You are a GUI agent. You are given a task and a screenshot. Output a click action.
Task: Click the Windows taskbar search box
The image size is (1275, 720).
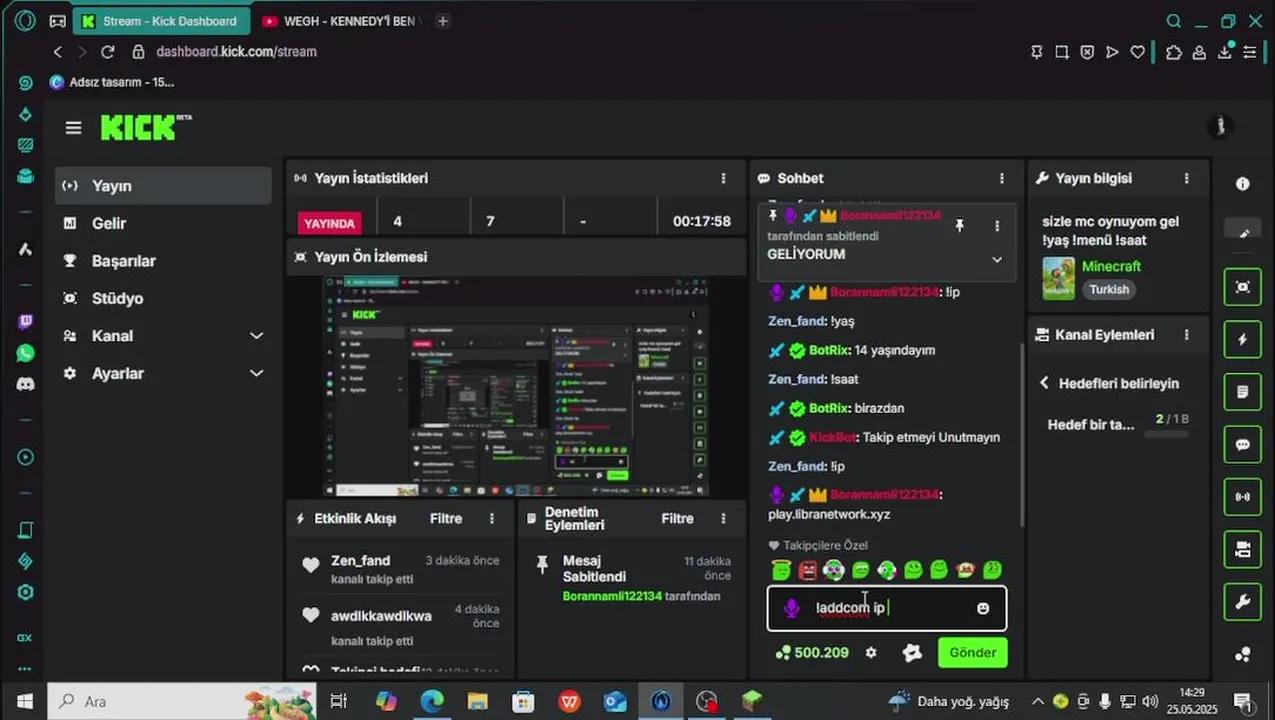pyautogui.click(x=180, y=701)
